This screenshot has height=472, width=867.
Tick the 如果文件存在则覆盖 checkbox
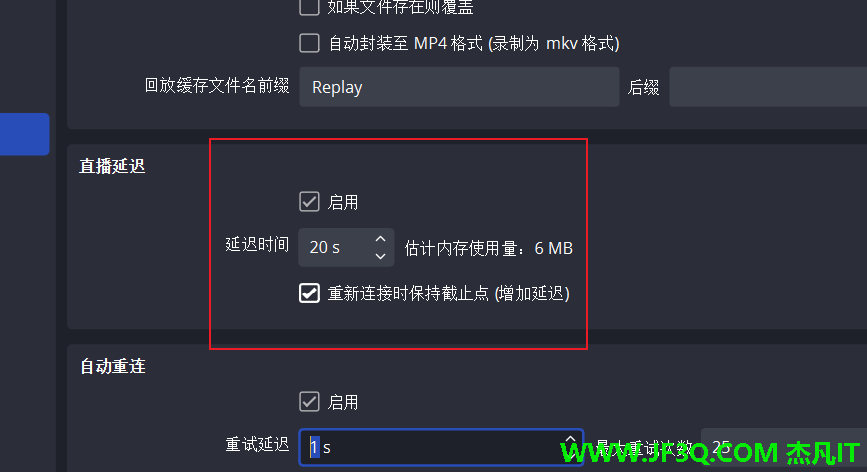pyautogui.click(x=309, y=7)
